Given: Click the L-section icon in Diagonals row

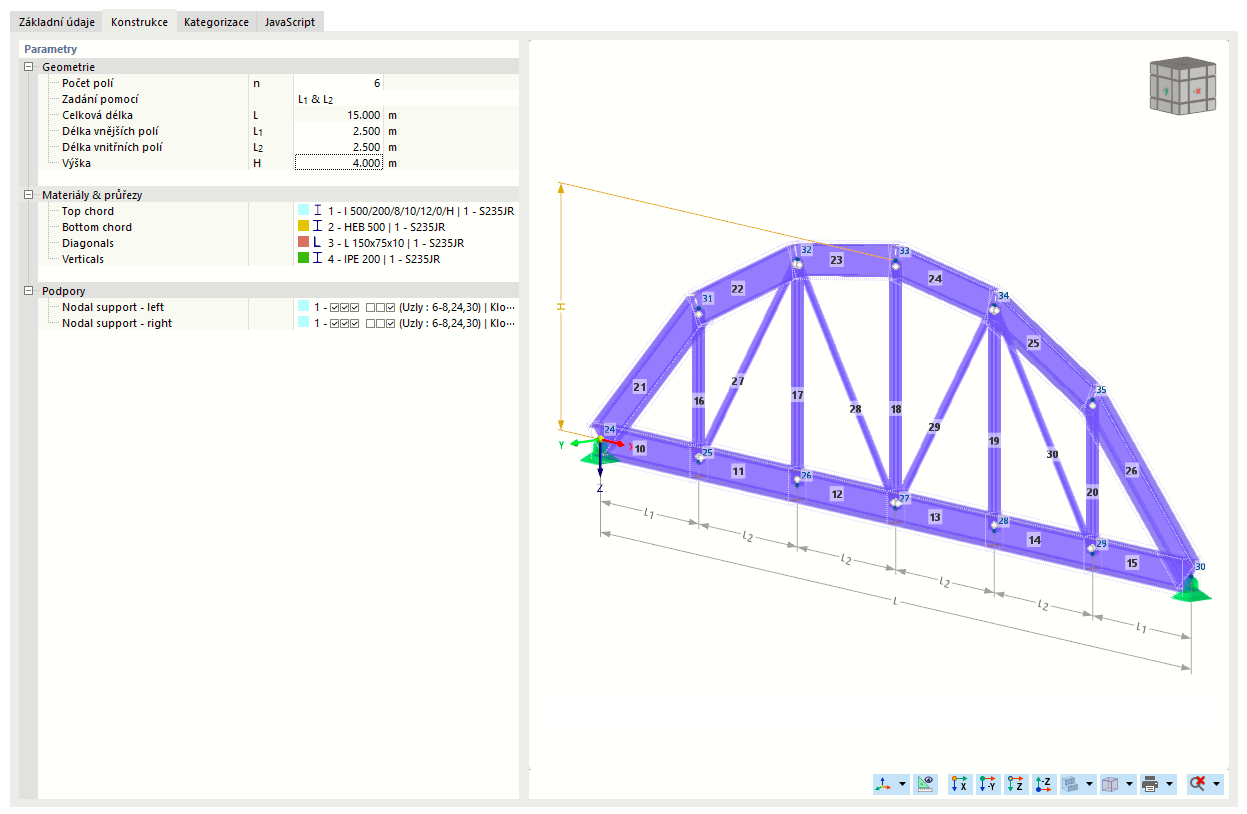Looking at the screenshot, I should tap(318, 243).
